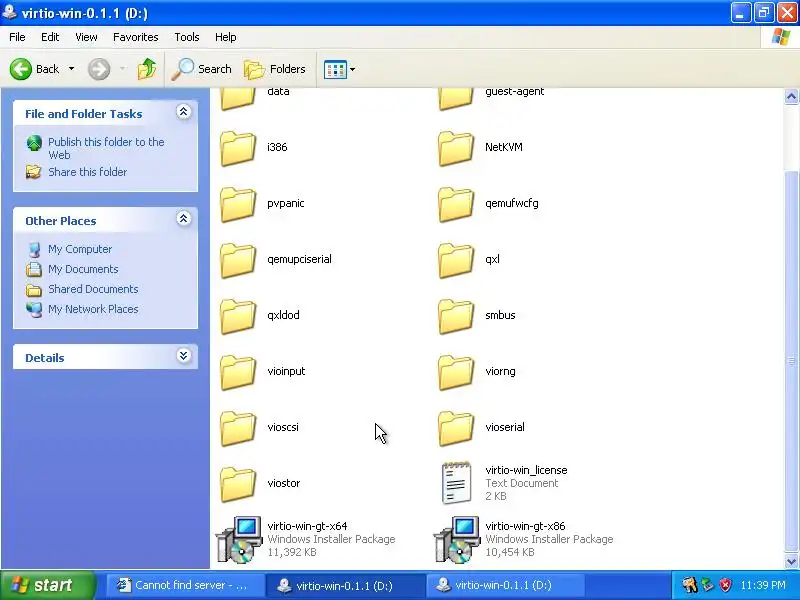Screen dimensions: 800x600
Task: Open the Edit menu
Action: [x=50, y=37]
